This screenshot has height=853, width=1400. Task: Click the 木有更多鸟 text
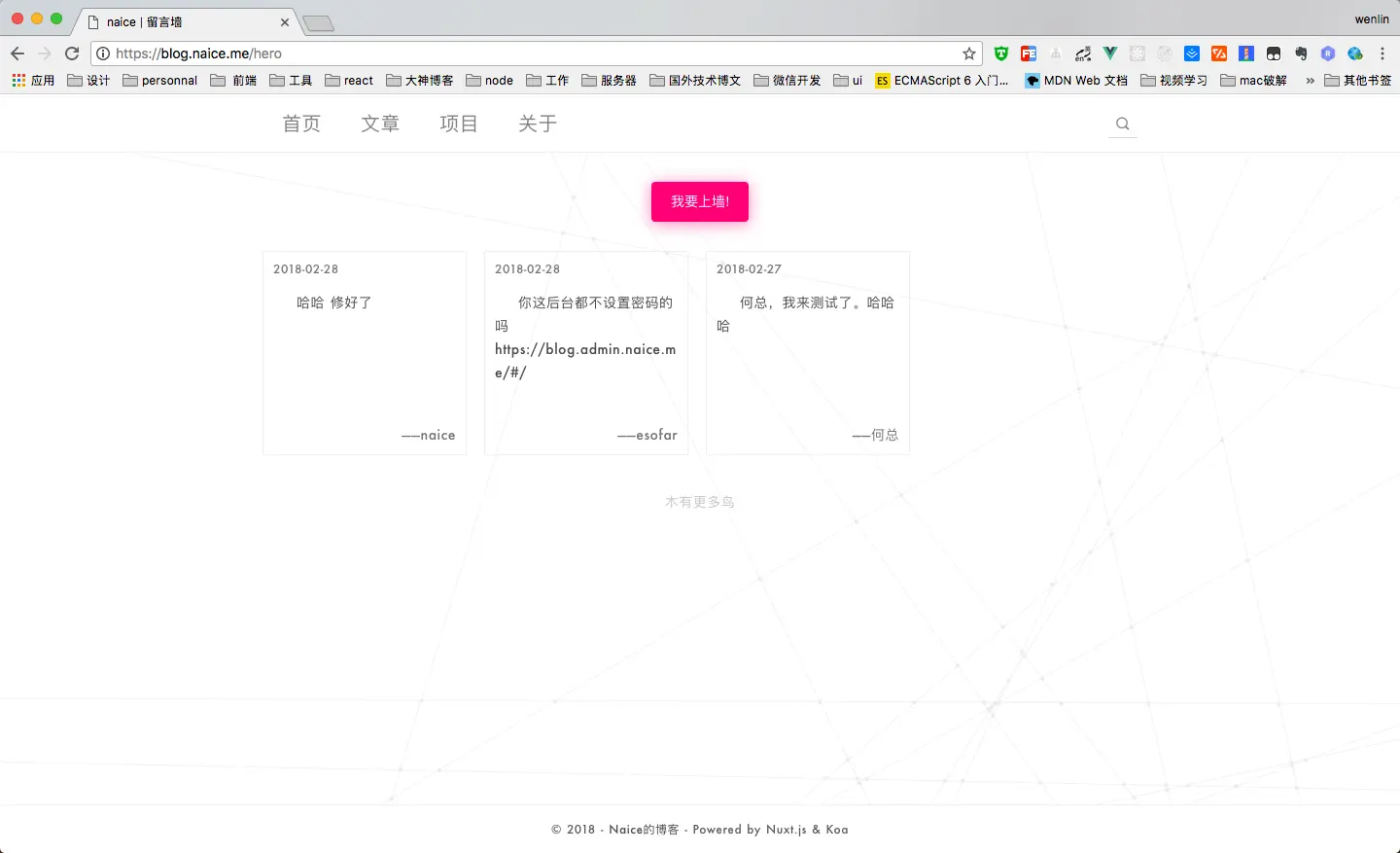click(700, 502)
